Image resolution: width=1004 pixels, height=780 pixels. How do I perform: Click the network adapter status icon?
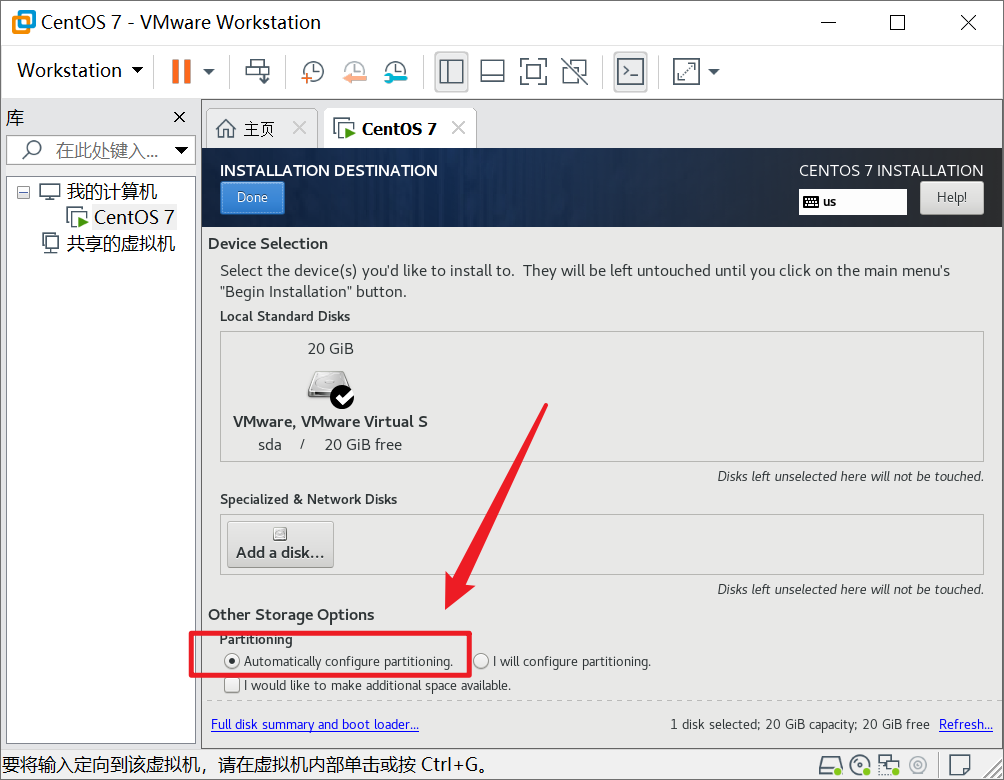point(888,765)
